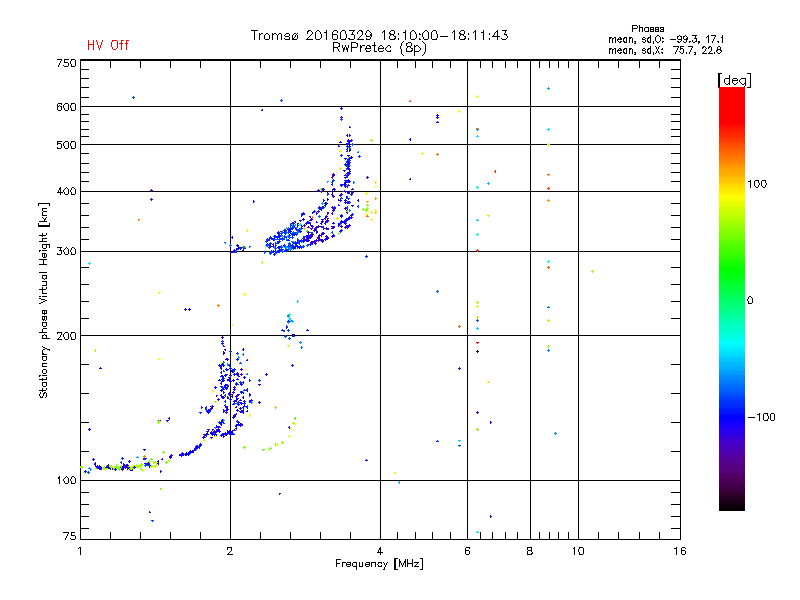Screen dimensions: 800x600
Task: Click the red 'HV Off' label
Action: coord(108,45)
